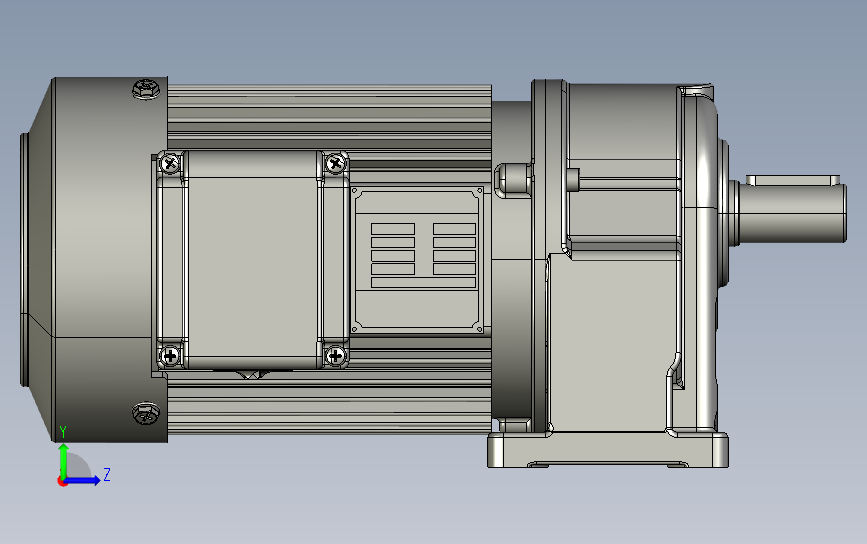Select the upper hex bolt on the fan cover
The image size is (867, 544).
tap(147, 89)
